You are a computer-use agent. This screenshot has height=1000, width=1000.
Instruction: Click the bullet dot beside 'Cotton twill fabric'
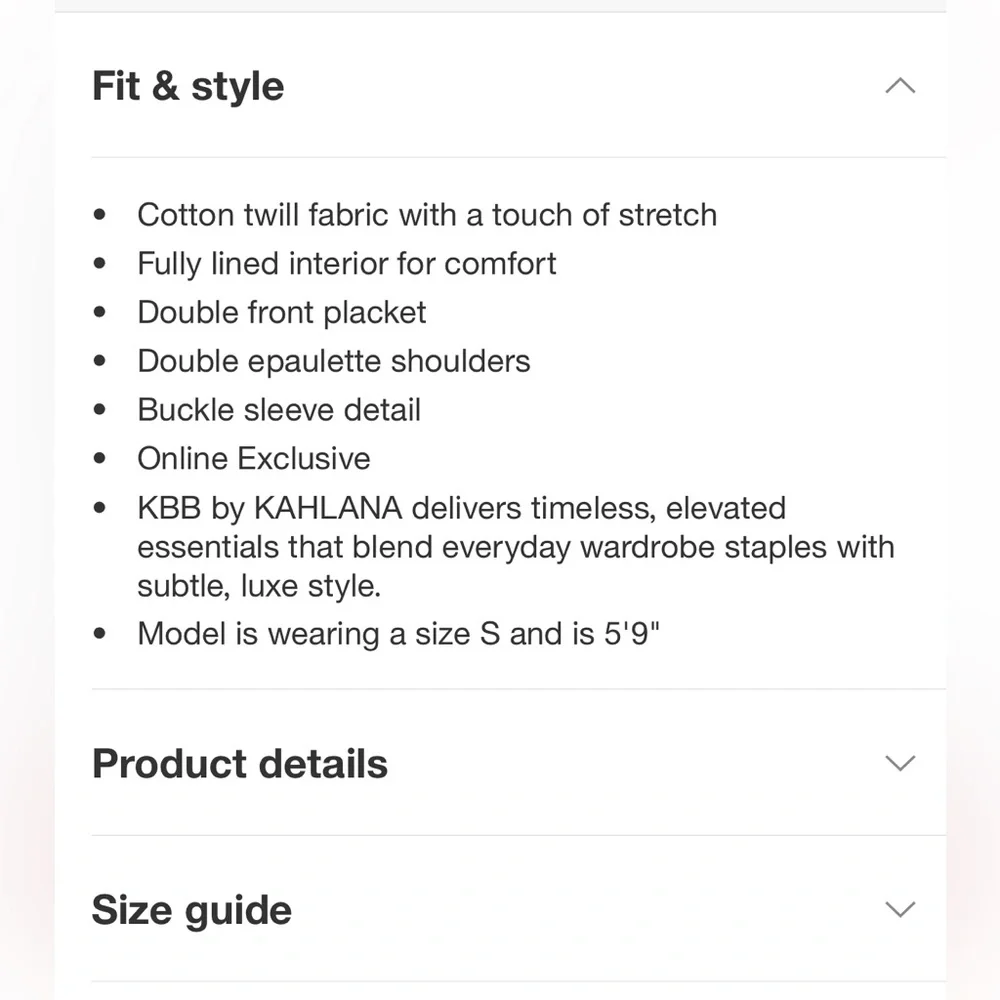coord(99,215)
